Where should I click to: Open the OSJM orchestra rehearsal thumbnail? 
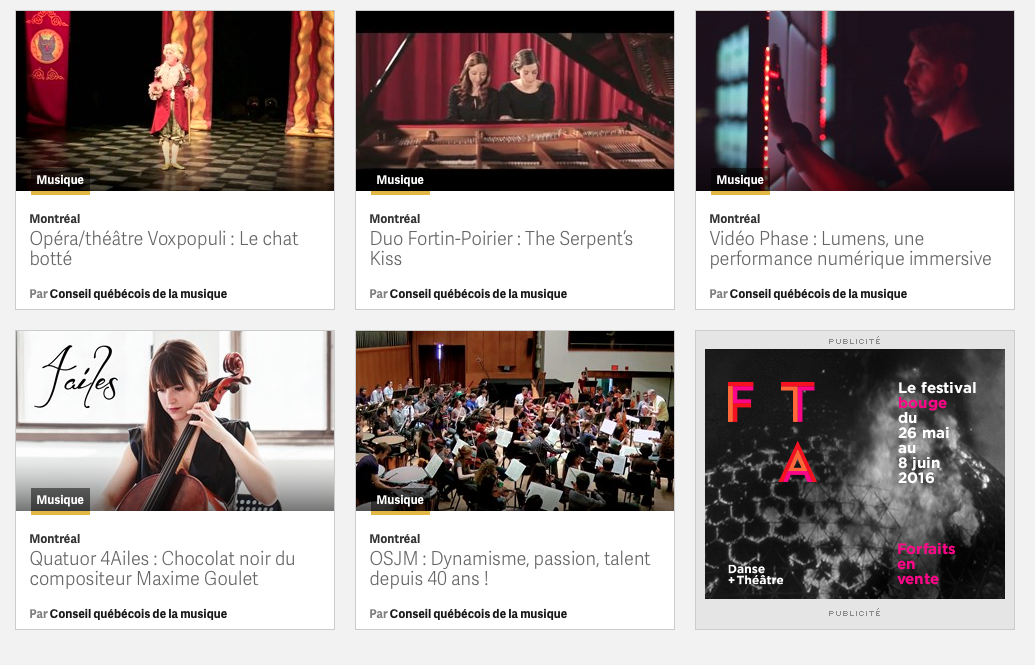pos(515,421)
